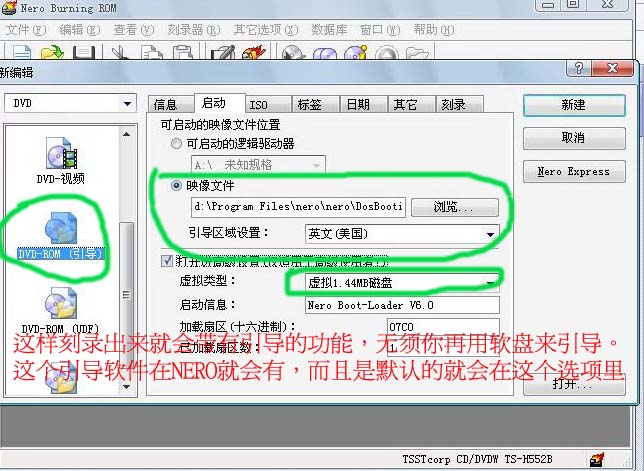The height and width of the screenshot is (471, 644).
Task: Click the pencil compilation info toolbar icon
Action: pyautogui.click(x=223, y=52)
